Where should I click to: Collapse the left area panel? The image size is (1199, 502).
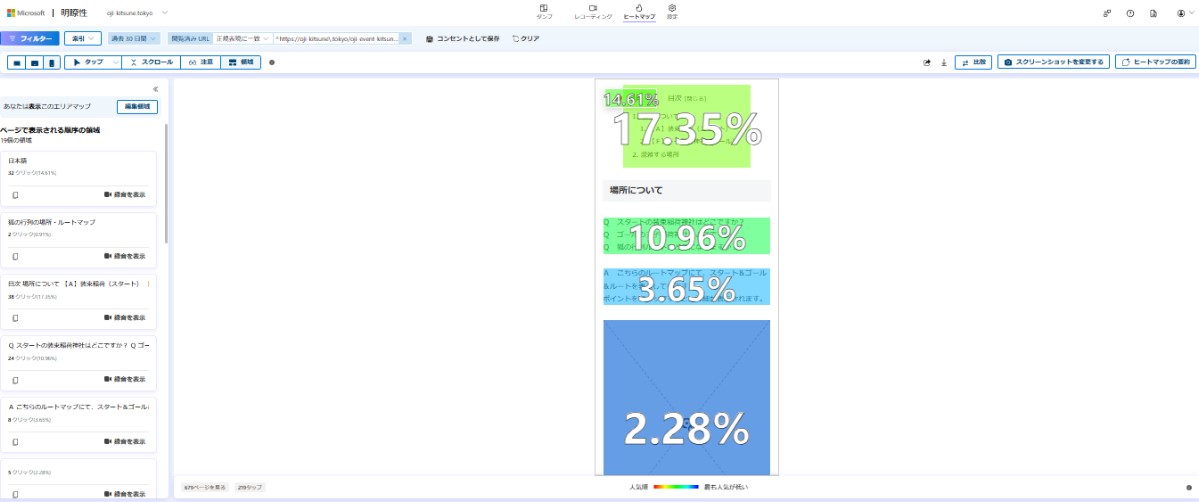[x=155, y=89]
